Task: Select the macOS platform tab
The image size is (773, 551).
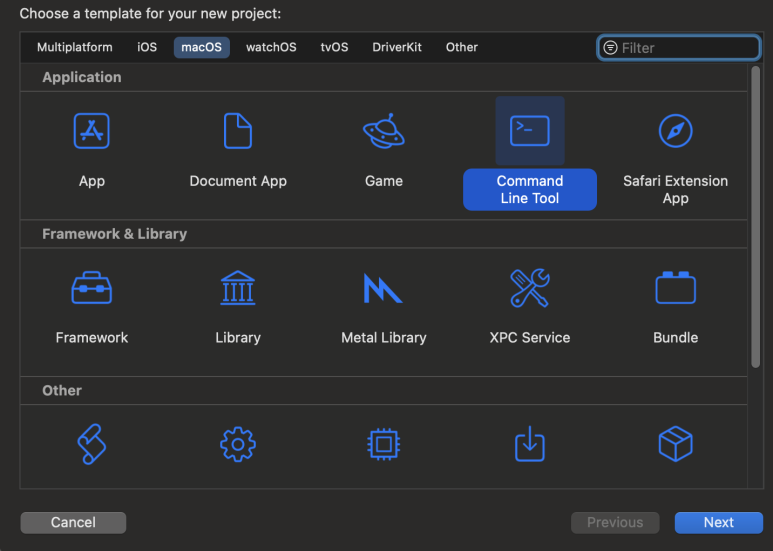Action: pos(202,47)
